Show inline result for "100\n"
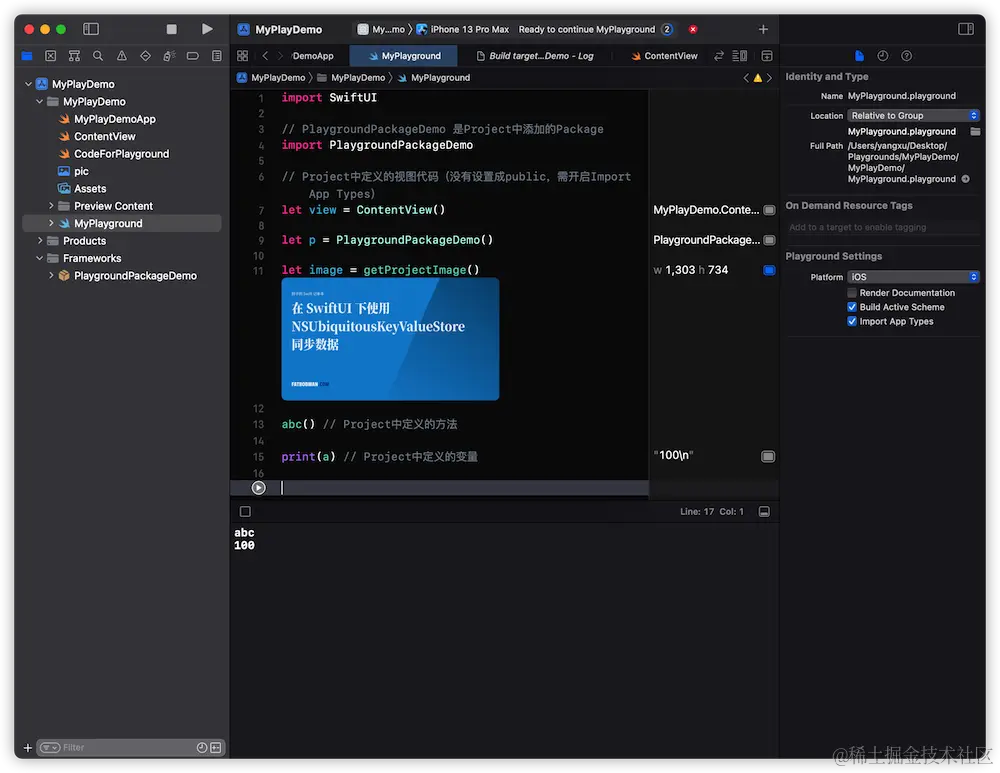The height and width of the screenshot is (773, 1000). coord(768,456)
